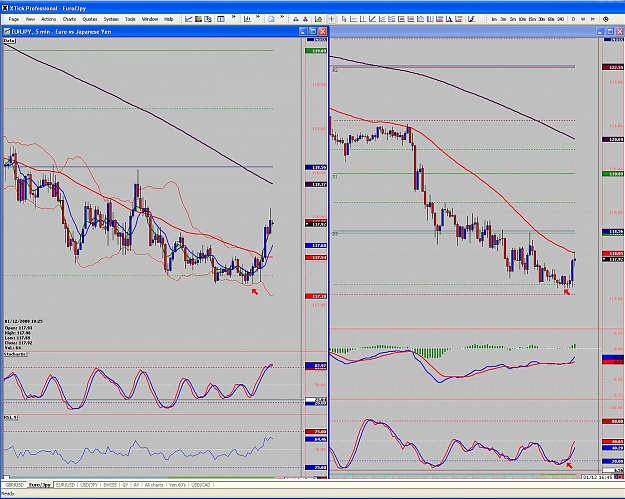
Task: Click the green chart indicator icon
Action: (318, 19)
